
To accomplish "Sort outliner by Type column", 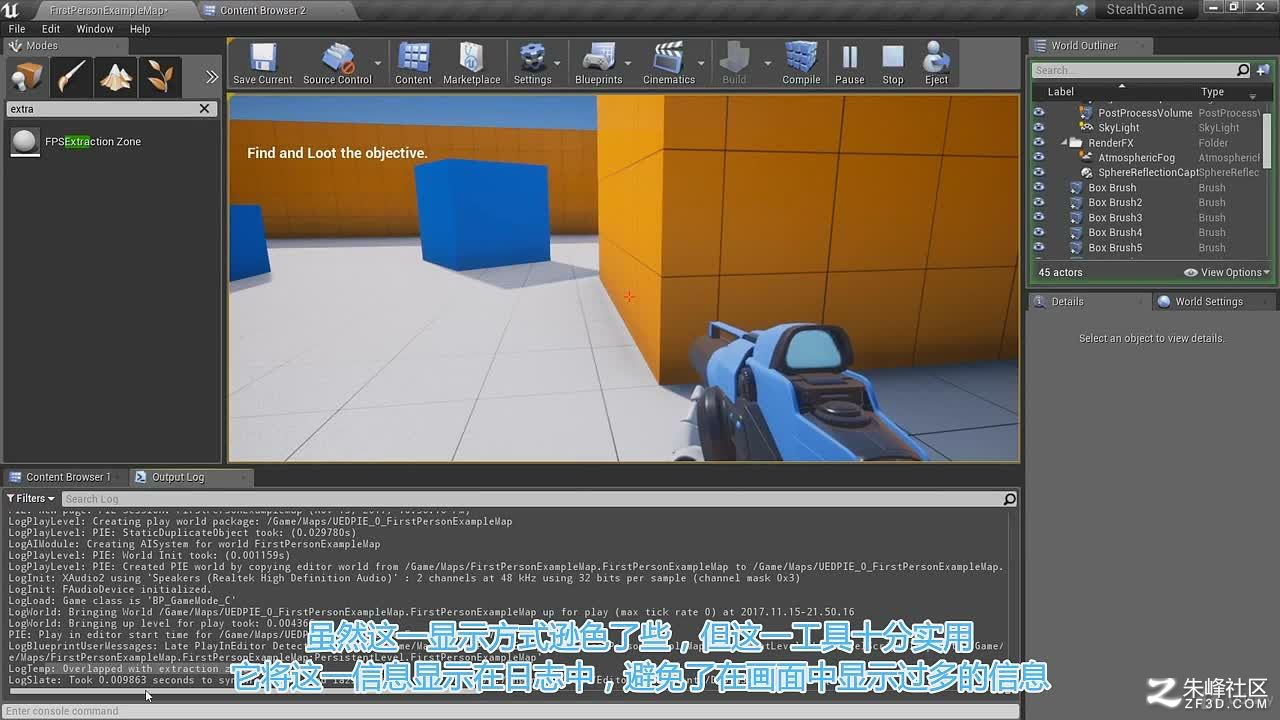I will [x=1212, y=91].
